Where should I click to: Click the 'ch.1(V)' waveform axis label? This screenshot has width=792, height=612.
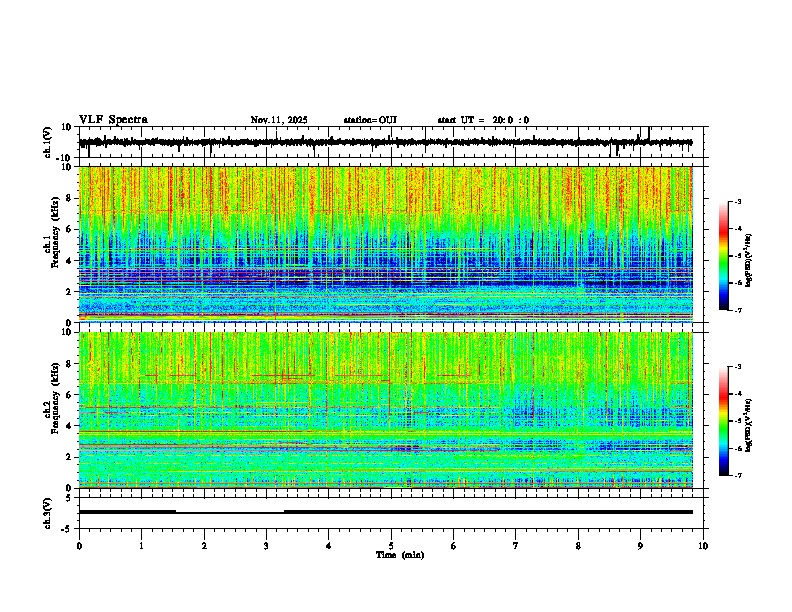coord(48,142)
